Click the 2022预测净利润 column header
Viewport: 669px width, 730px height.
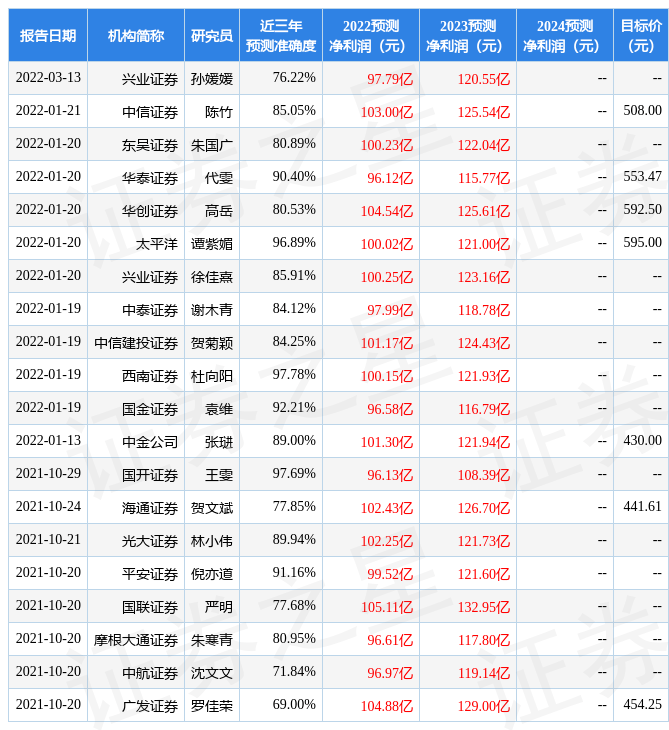pyautogui.click(x=371, y=35)
